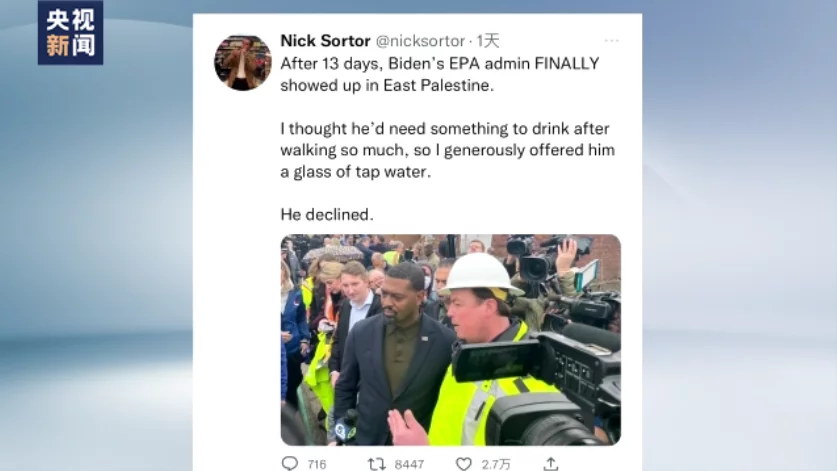Click the 'After 13 days' opening sentence
The width and height of the screenshot is (837, 471).
[x=340, y=63]
